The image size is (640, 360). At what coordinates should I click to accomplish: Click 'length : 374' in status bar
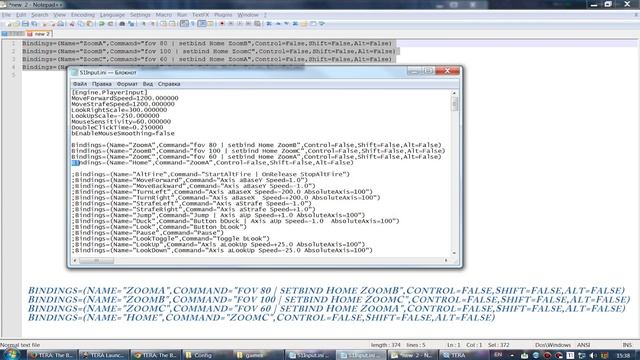(x=386, y=345)
